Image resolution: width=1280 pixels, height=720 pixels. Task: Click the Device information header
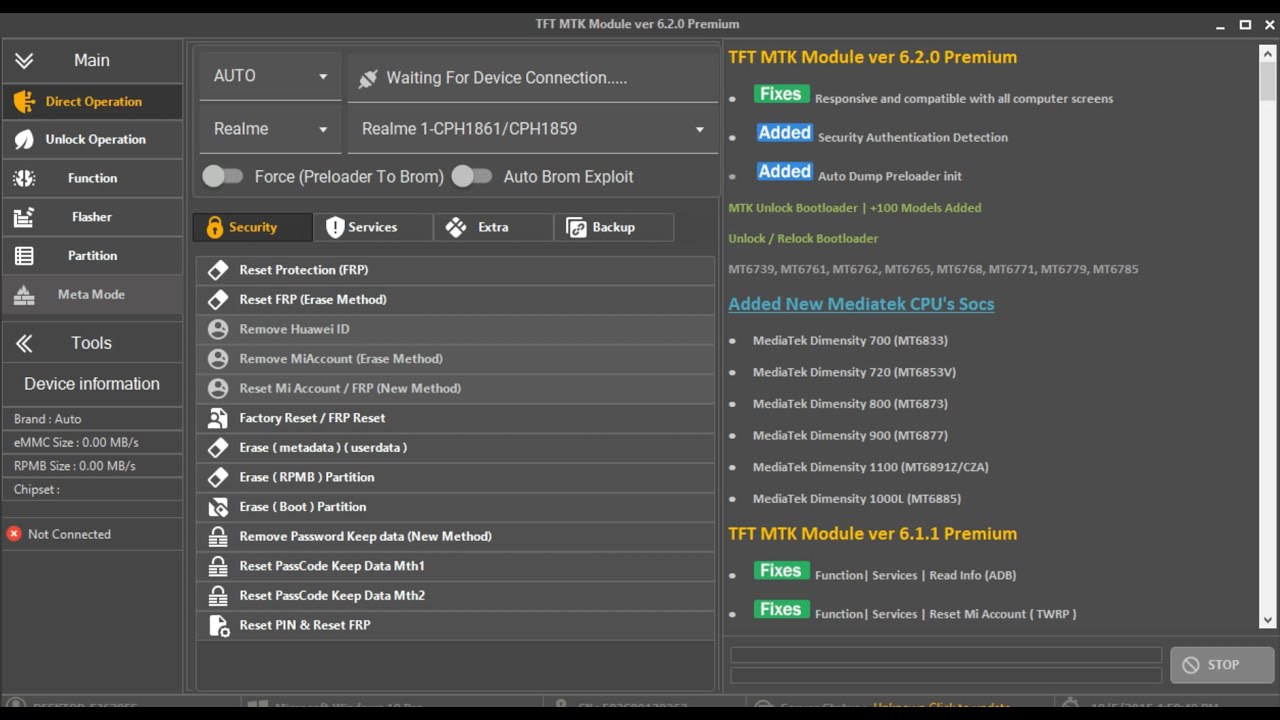[92, 384]
